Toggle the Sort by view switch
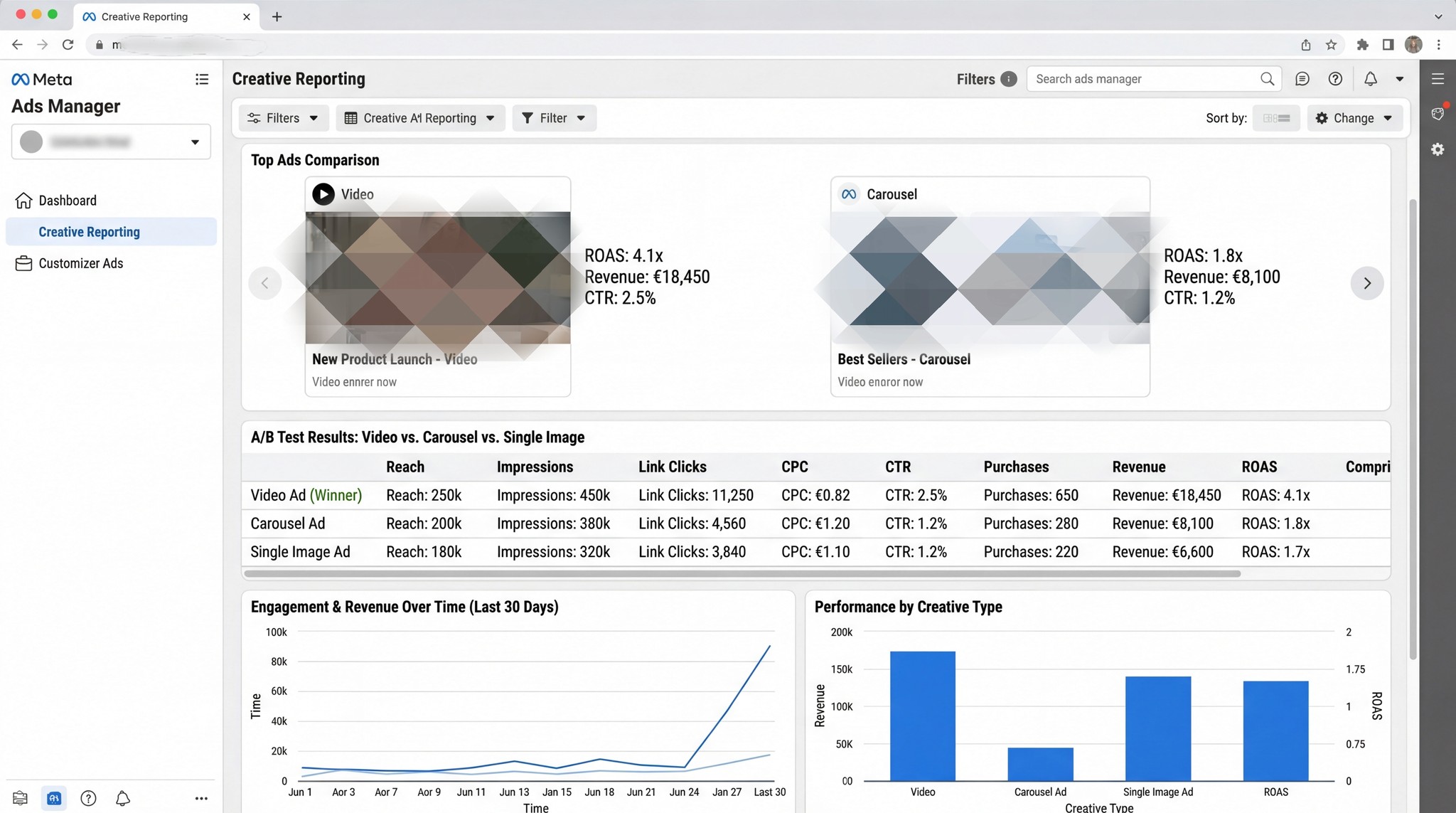This screenshot has width=1456, height=813. 1276,118
